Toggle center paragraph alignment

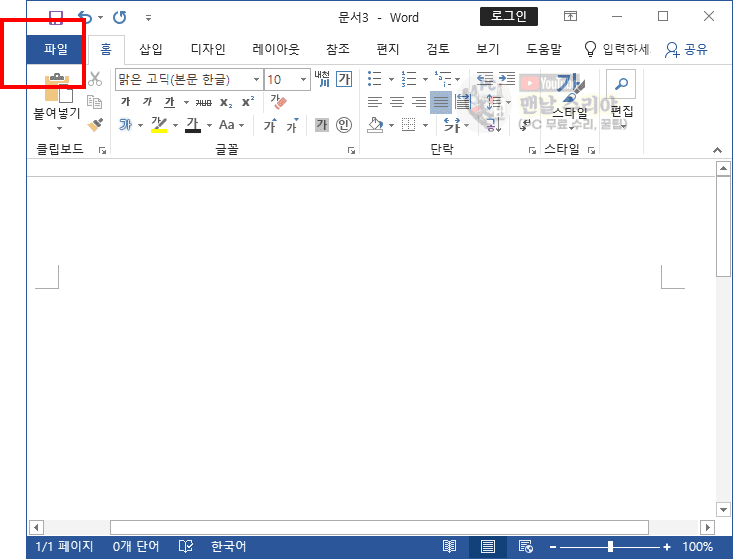pyautogui.click(x=396, y=102)
